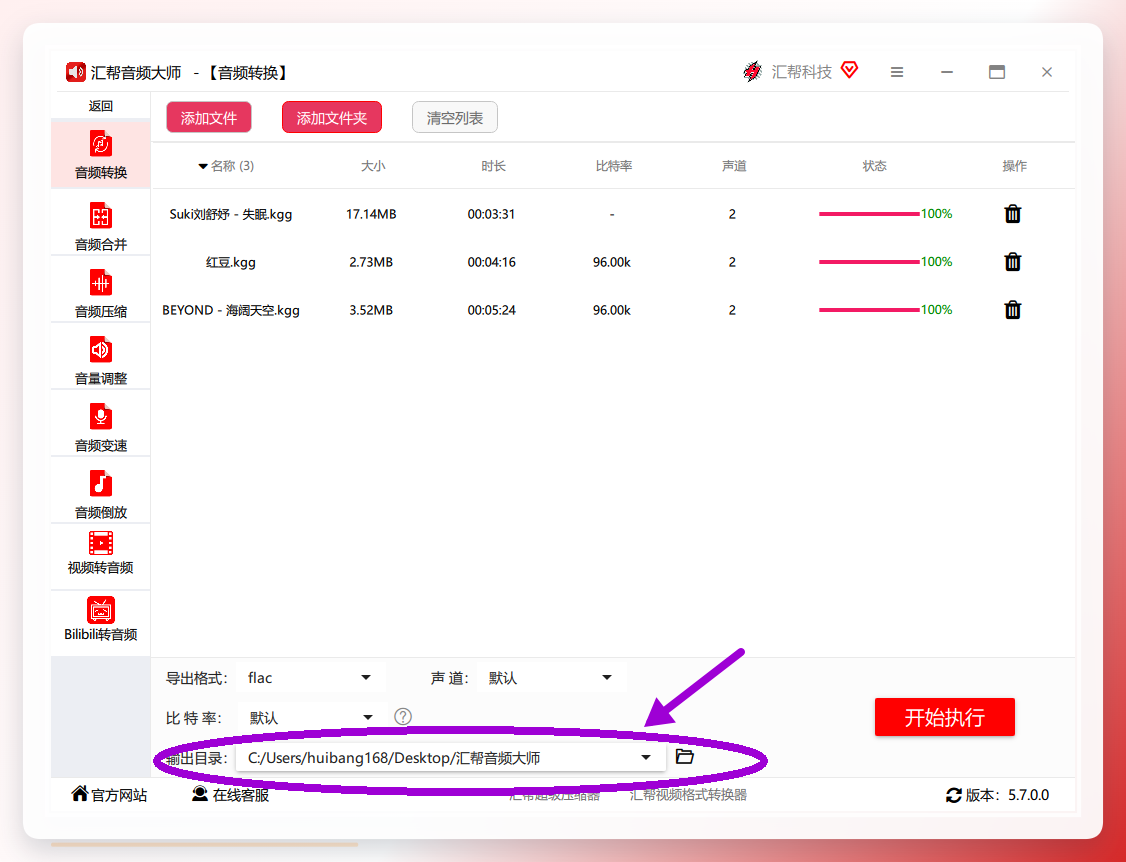Open the 音频转换 audio conversion tool
This screenshot has width=1126, height=862.
(x=101, y=154)
